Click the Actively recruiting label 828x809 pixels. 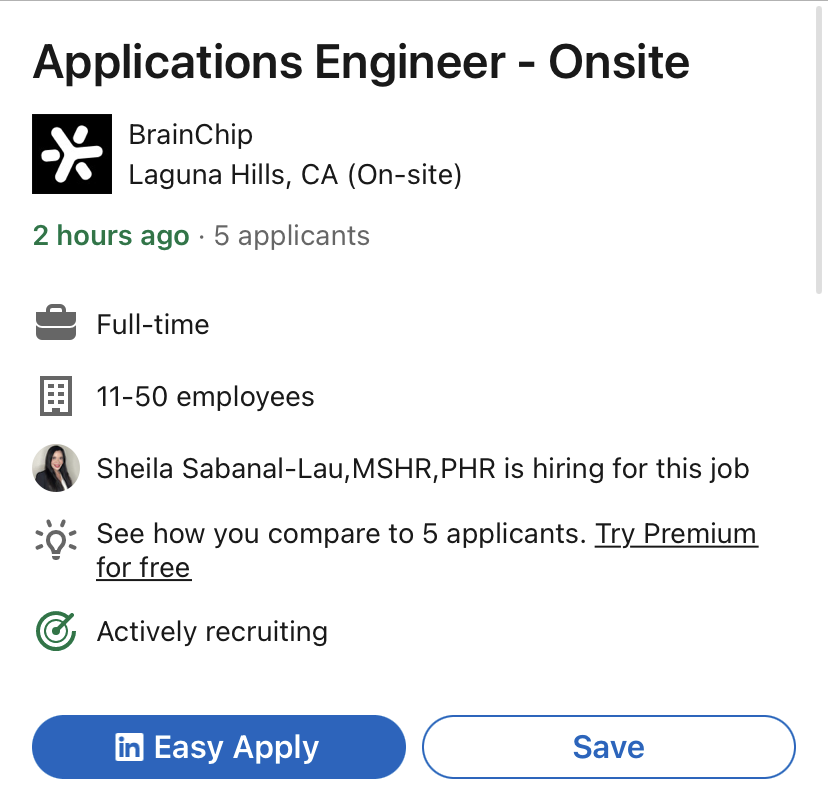click(212, 632)
